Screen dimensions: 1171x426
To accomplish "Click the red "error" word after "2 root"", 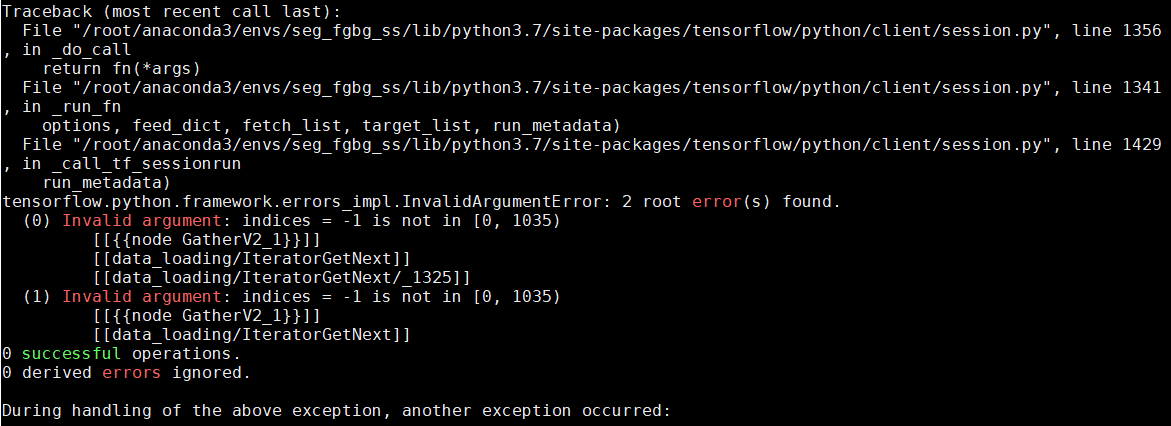I will click(716, 202).
